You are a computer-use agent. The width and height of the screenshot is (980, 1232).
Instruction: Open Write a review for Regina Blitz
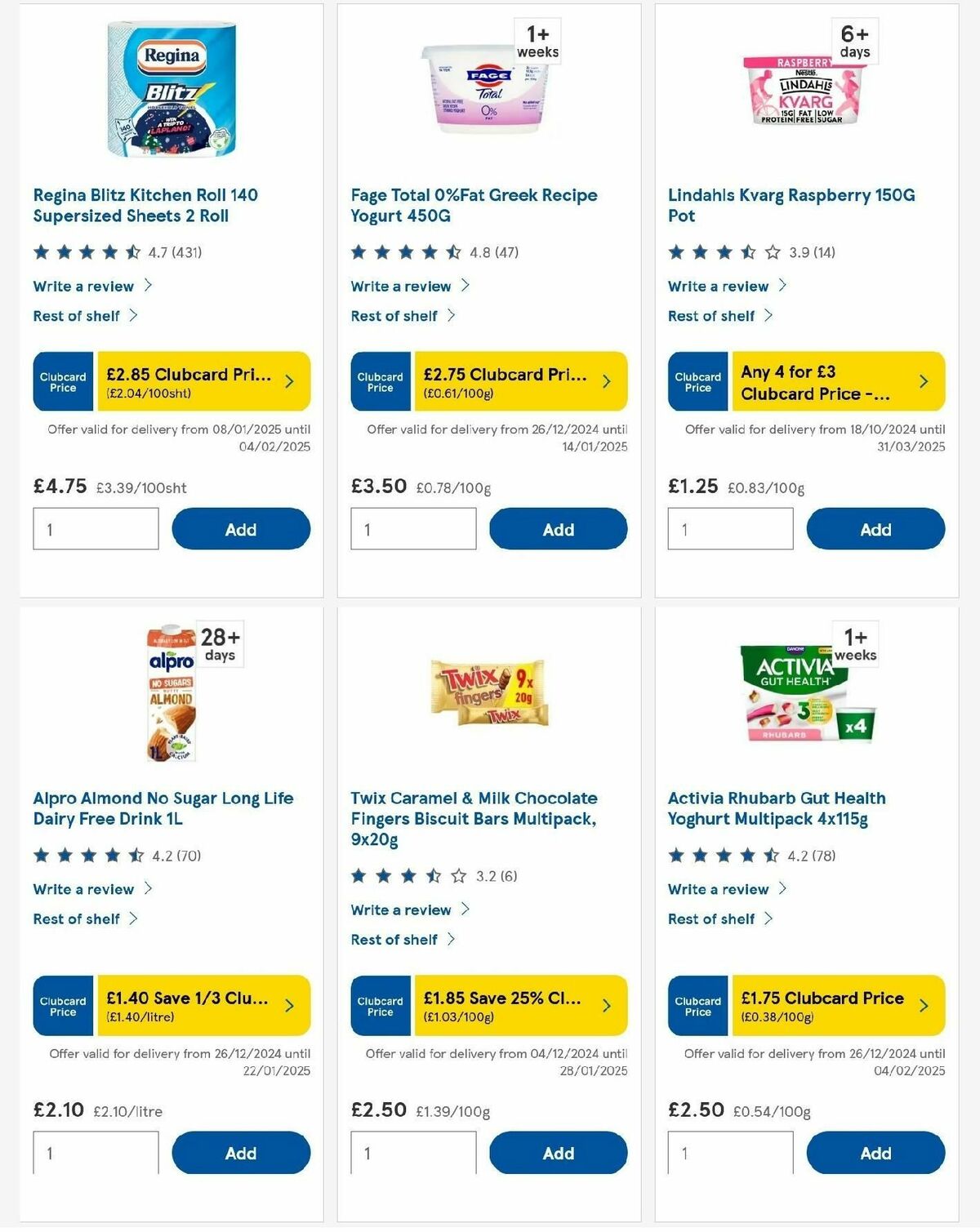(x=82, y=286)
